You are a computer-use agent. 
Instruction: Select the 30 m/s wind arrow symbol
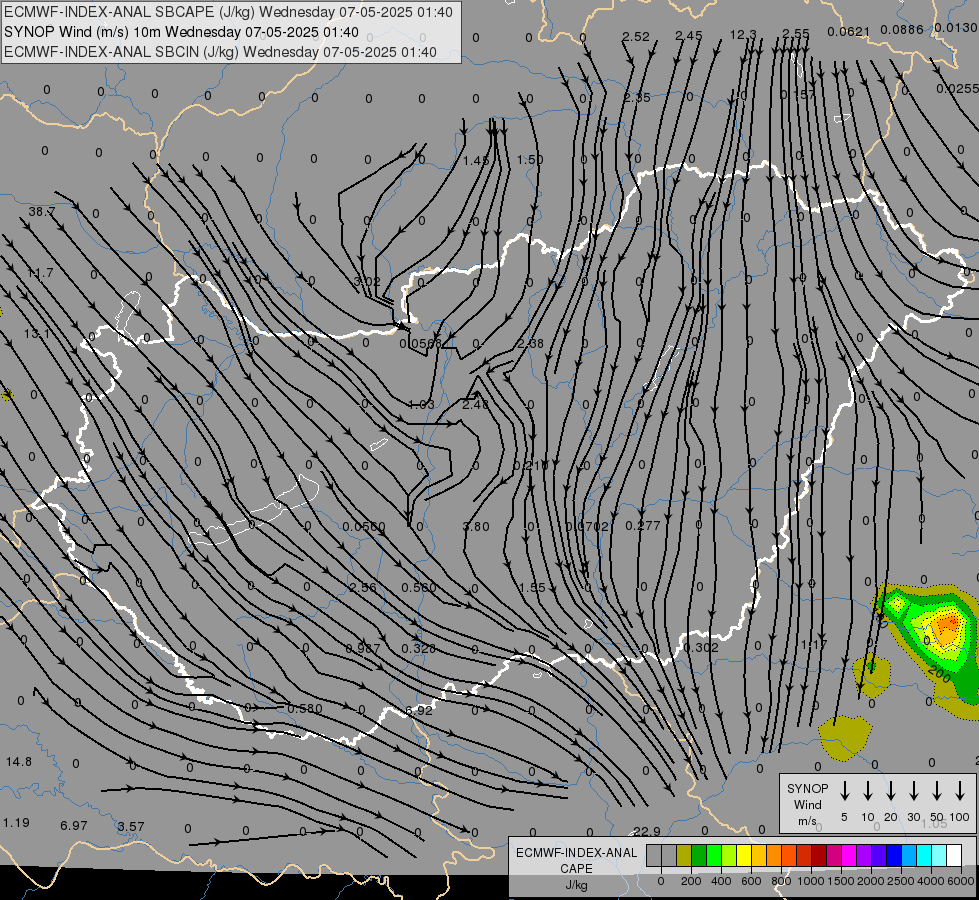(x=913, y=790)
